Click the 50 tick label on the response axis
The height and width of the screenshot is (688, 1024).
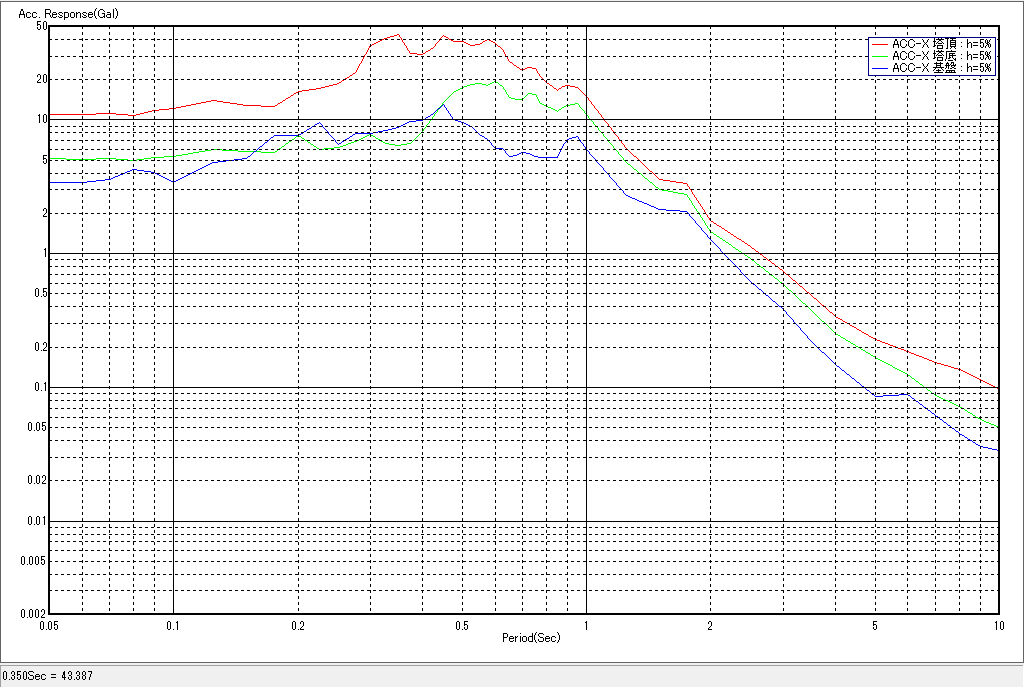pos(42,26)
